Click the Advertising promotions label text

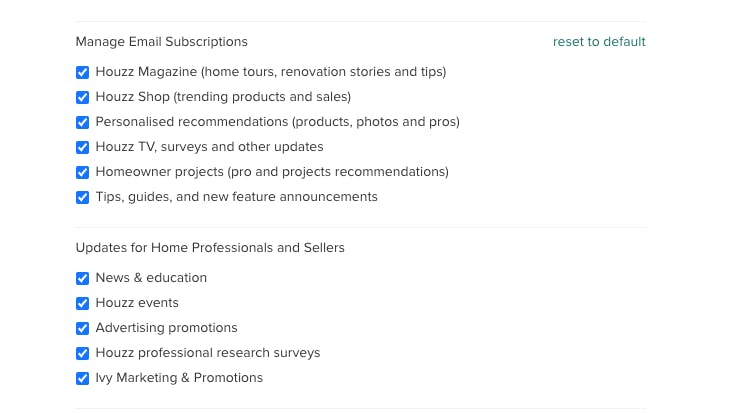(x=167, y=328)
